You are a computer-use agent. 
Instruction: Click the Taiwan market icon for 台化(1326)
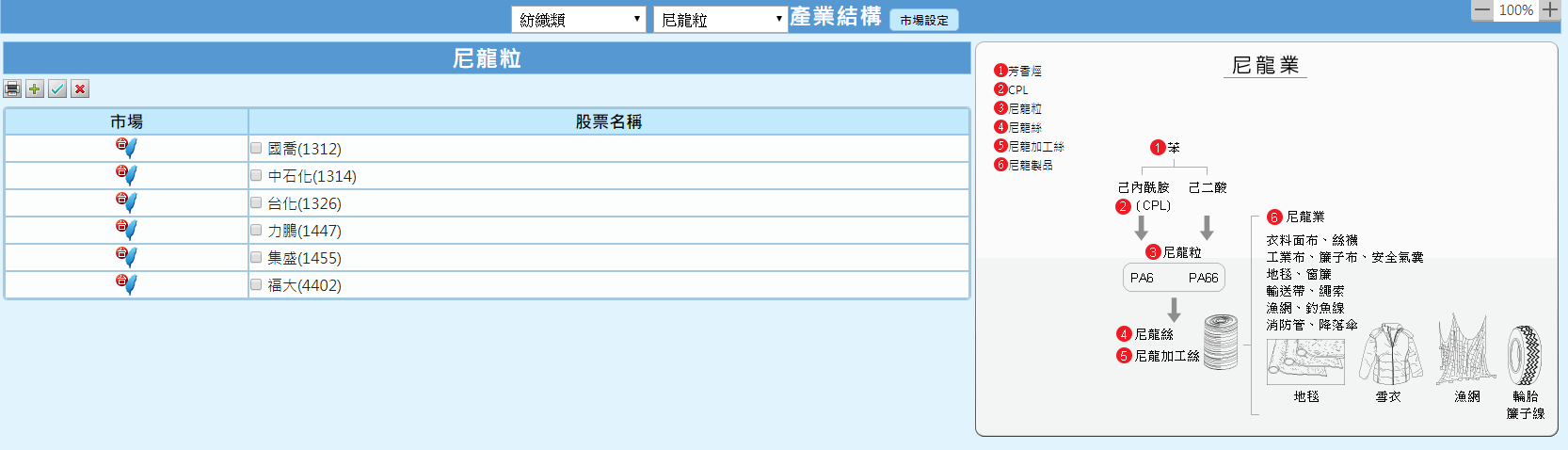pos(126,202)
